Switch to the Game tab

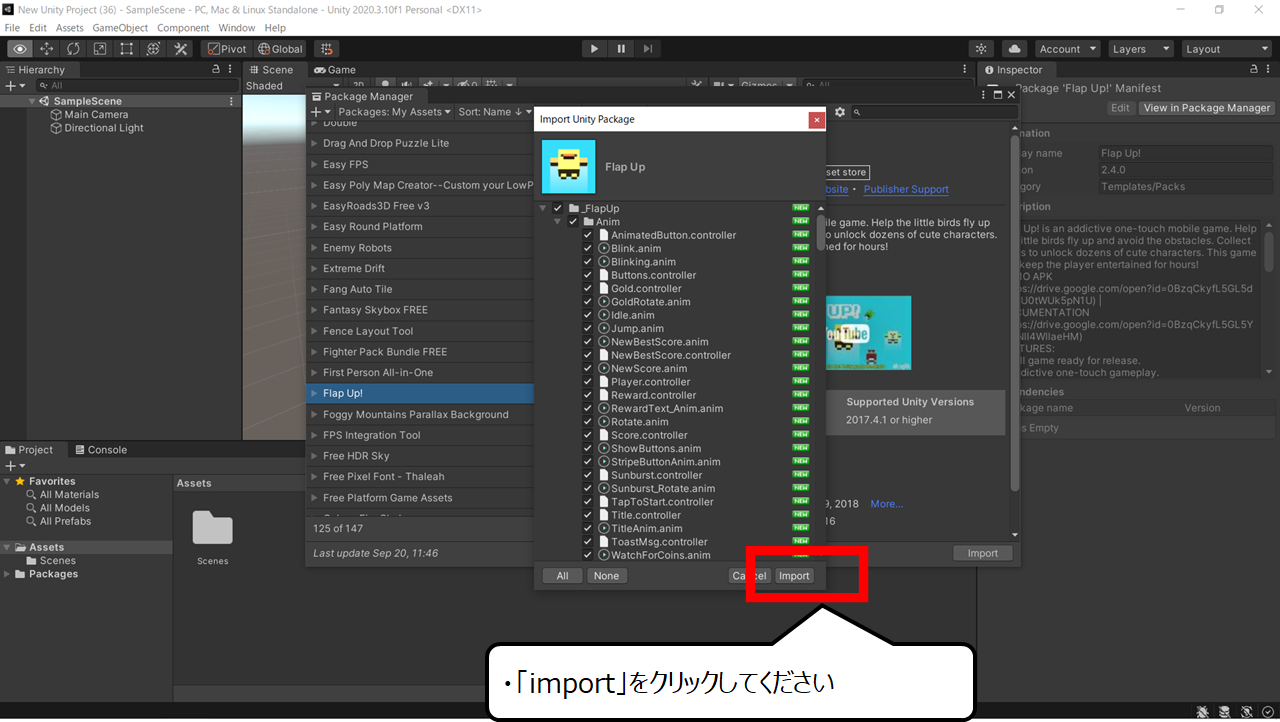[335, 70]
